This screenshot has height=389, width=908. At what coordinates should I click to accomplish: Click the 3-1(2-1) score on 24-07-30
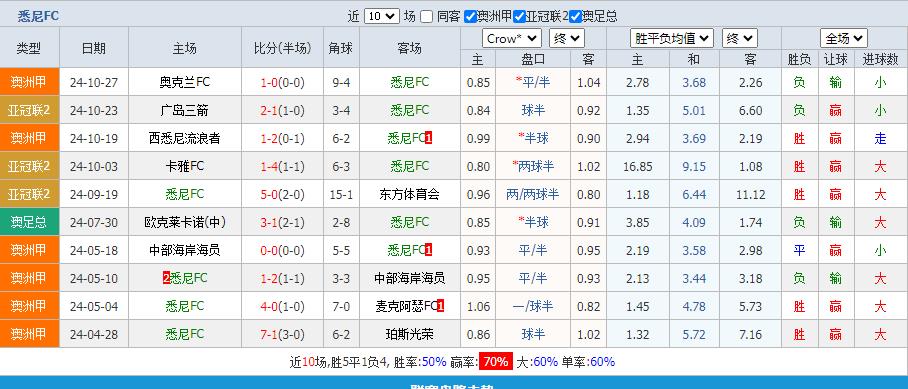click(x=283, y=222)
